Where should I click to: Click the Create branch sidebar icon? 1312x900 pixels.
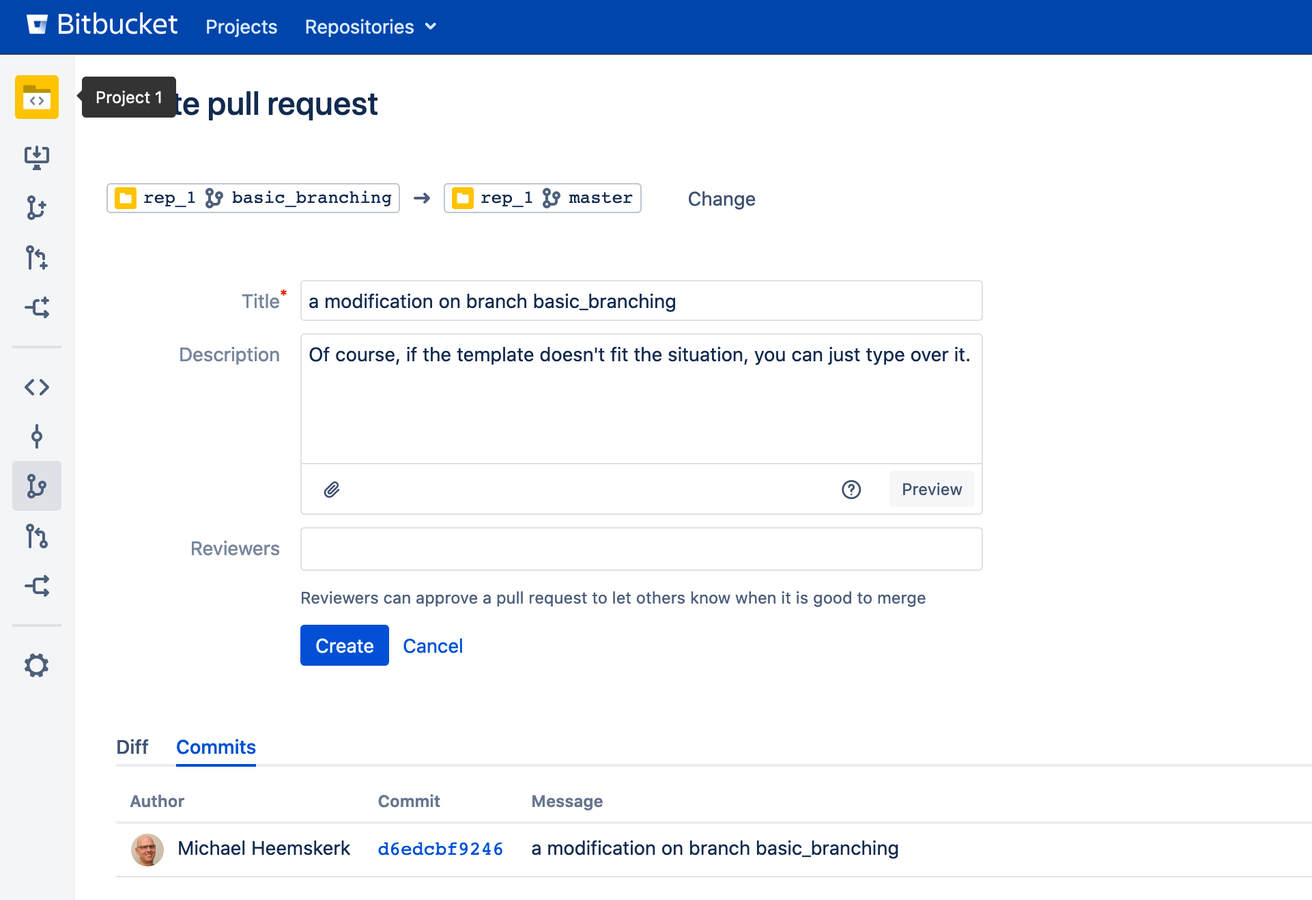(x=37, y=207)
